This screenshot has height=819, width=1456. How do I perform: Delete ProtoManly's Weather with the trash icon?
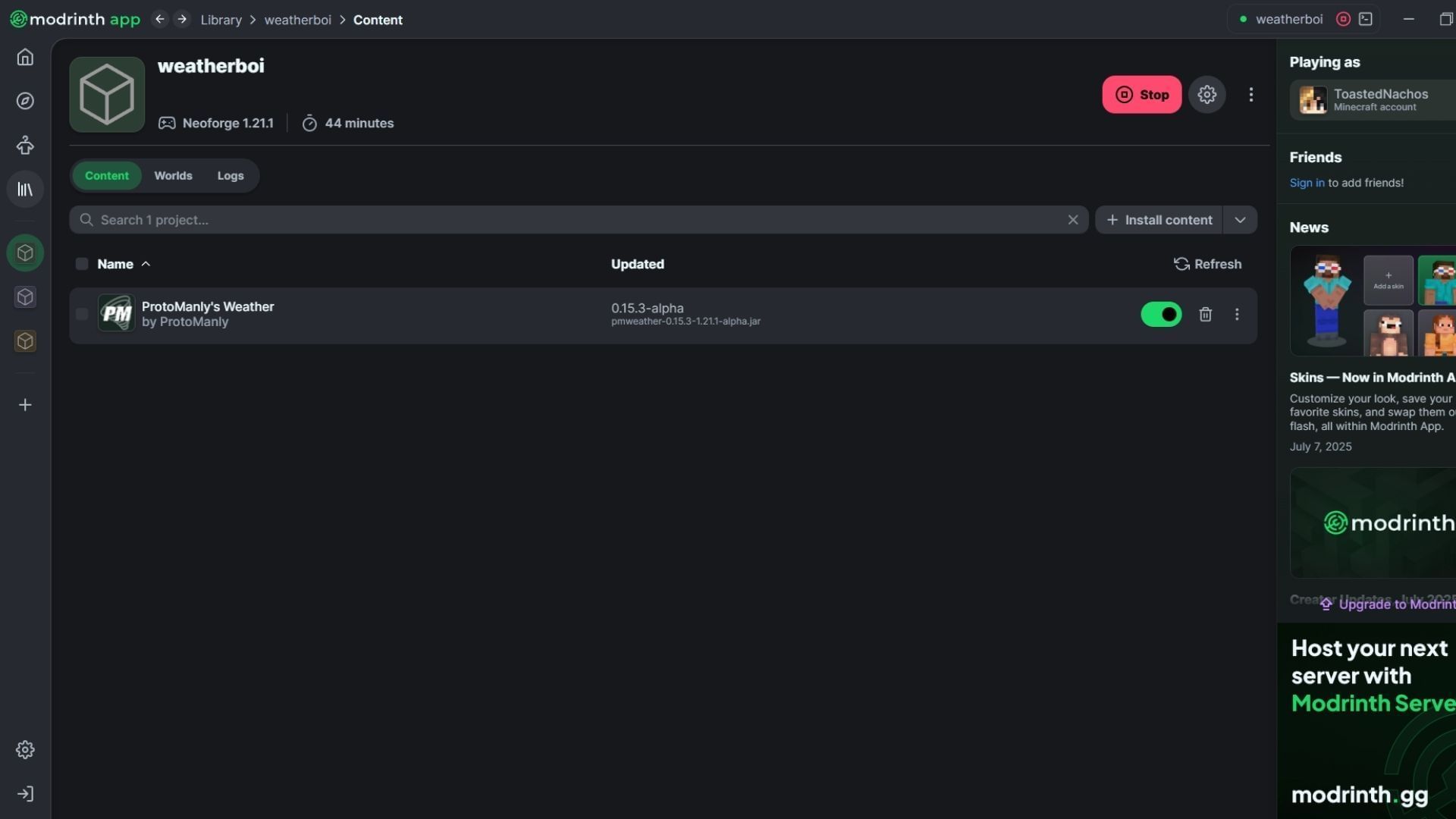coord(1205,314)
